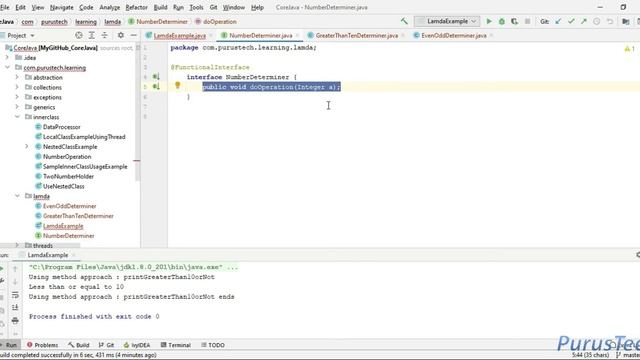This screenshot has height=360, width=640.
Task: Open the Navigate menu
Action: click(61, 7)
